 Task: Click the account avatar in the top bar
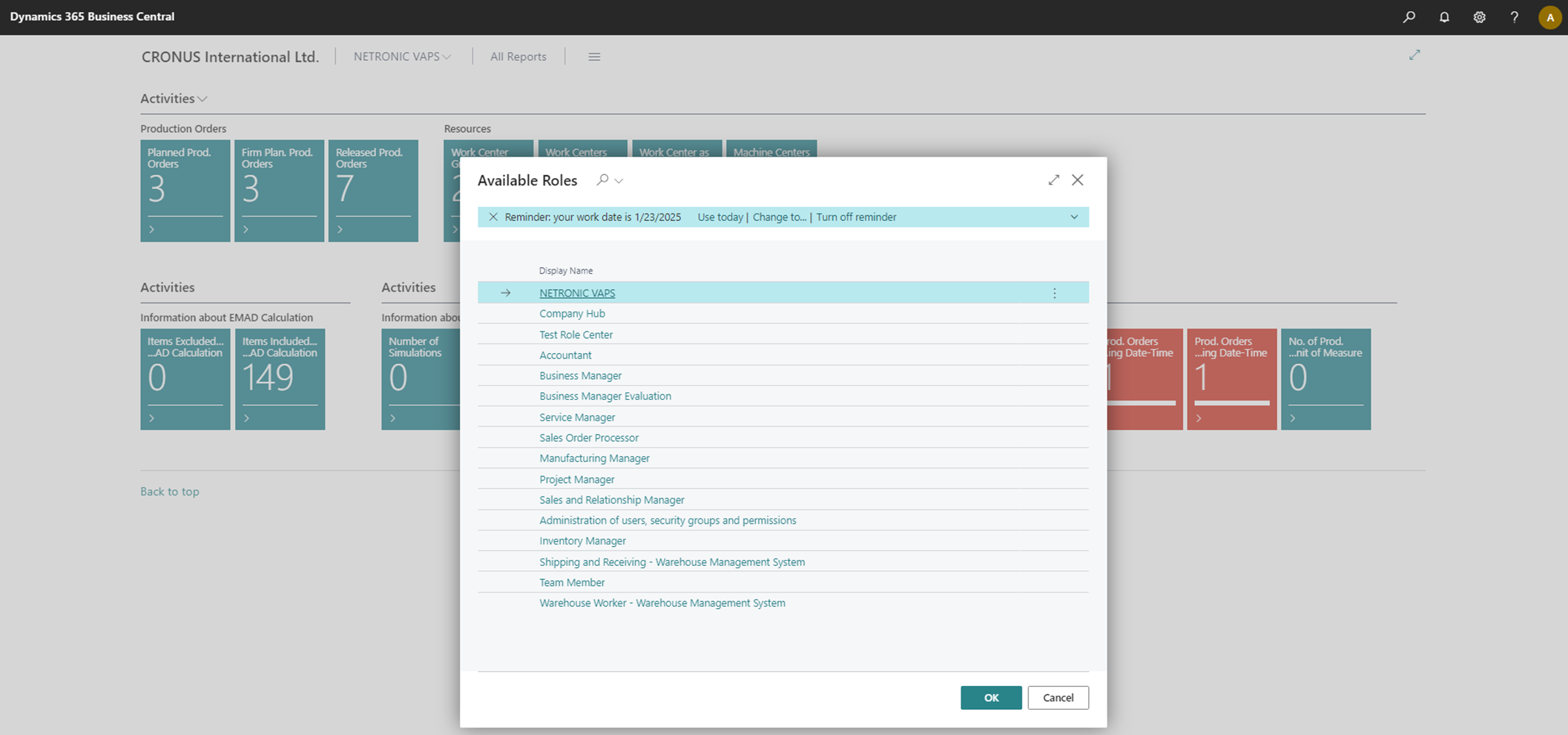pos(1549,17)
